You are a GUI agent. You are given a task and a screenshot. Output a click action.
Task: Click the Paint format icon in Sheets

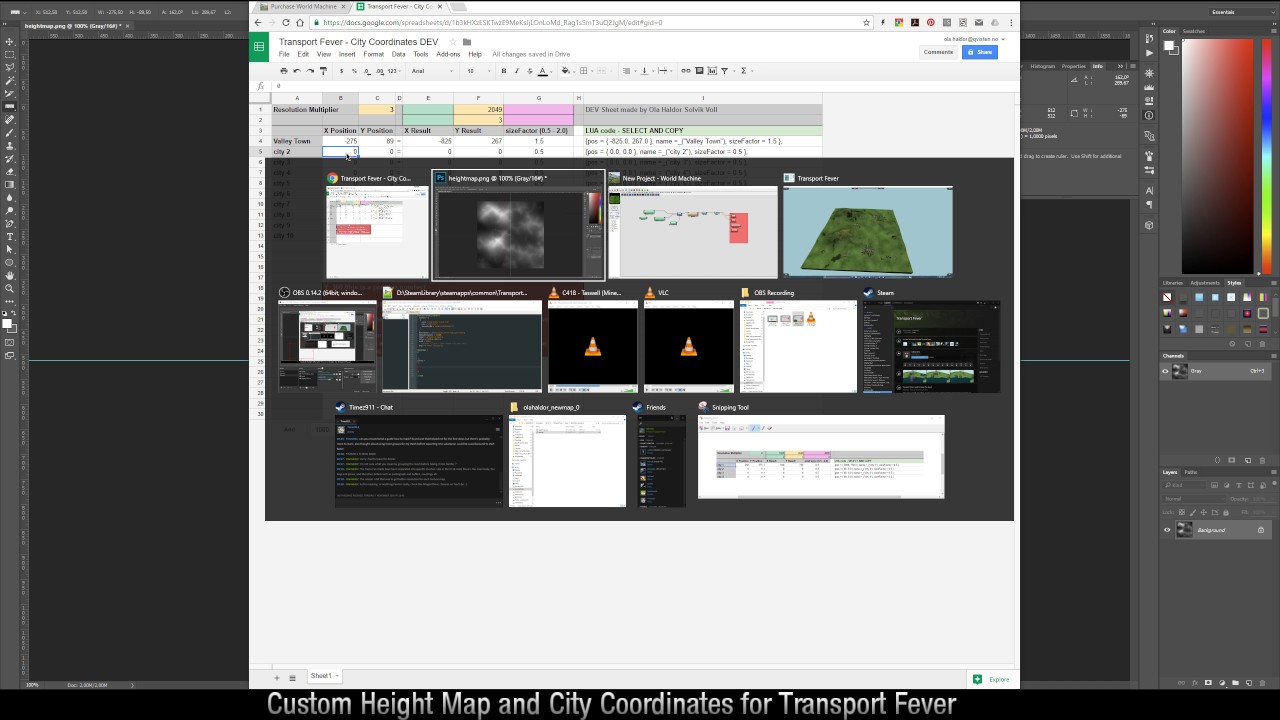pos(323,71)
